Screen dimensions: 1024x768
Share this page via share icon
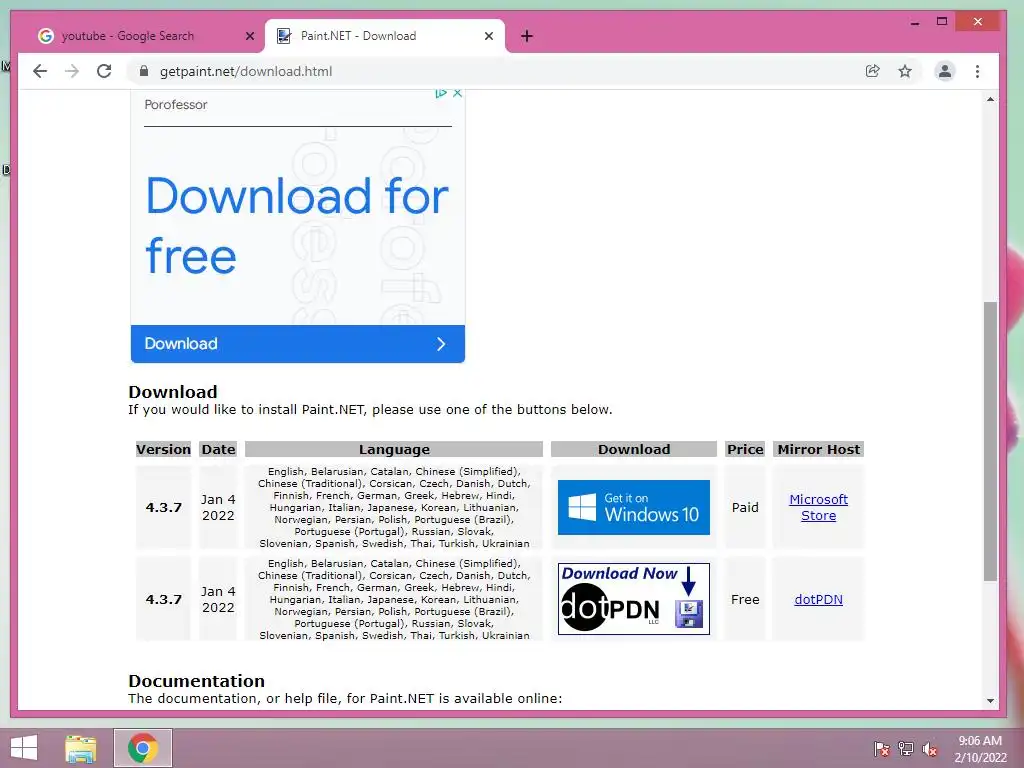click(x=872, y=71)
